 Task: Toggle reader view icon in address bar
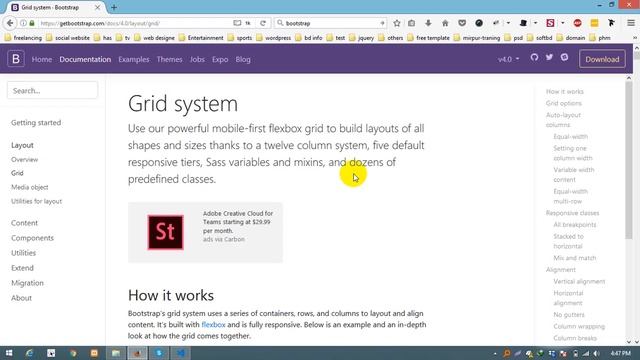pyautogui.click(x=237, y=23)
